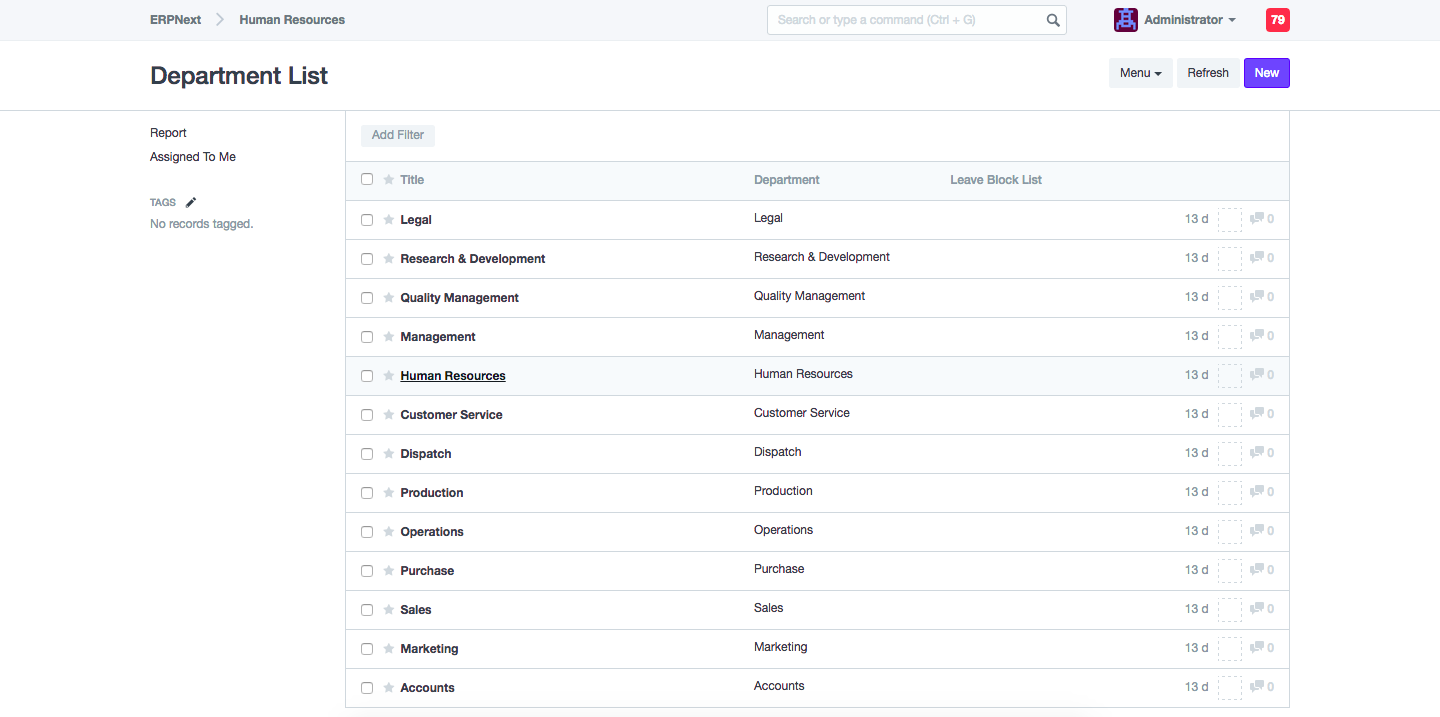
Task: Click the search magnifier icon
Action: point(1053,20)
